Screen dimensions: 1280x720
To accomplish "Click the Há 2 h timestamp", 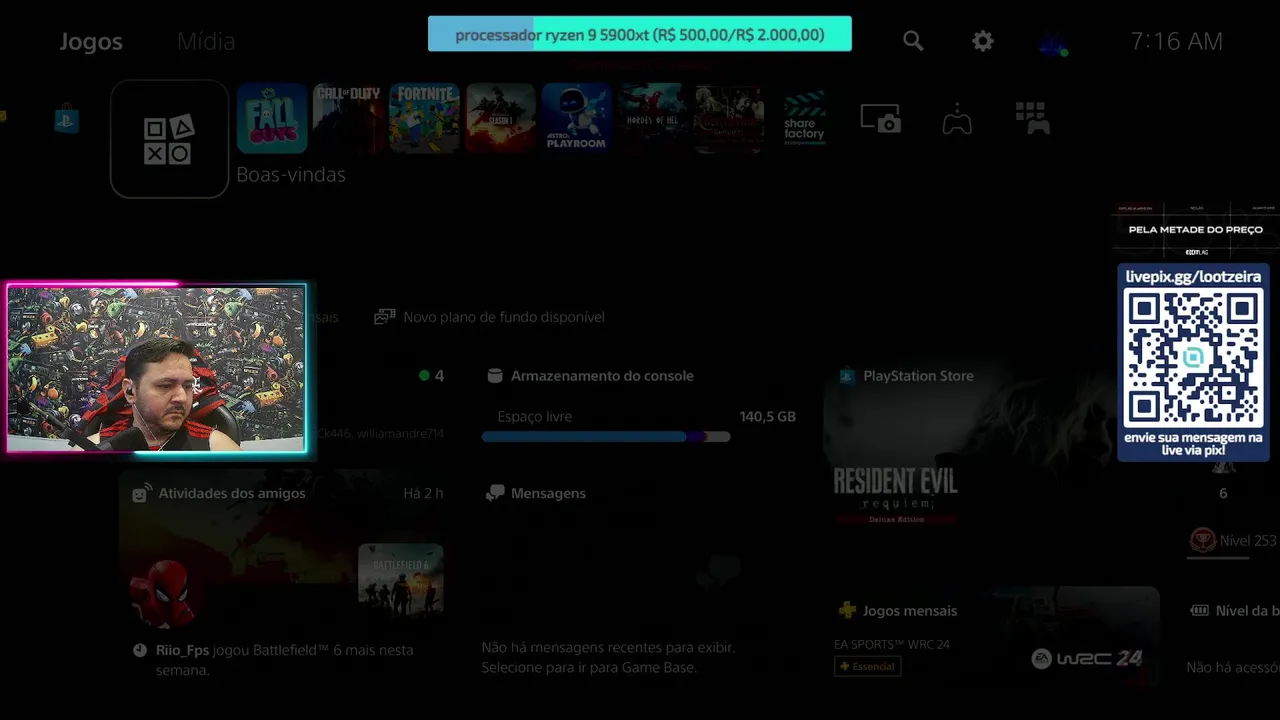I will pos(423,493).
